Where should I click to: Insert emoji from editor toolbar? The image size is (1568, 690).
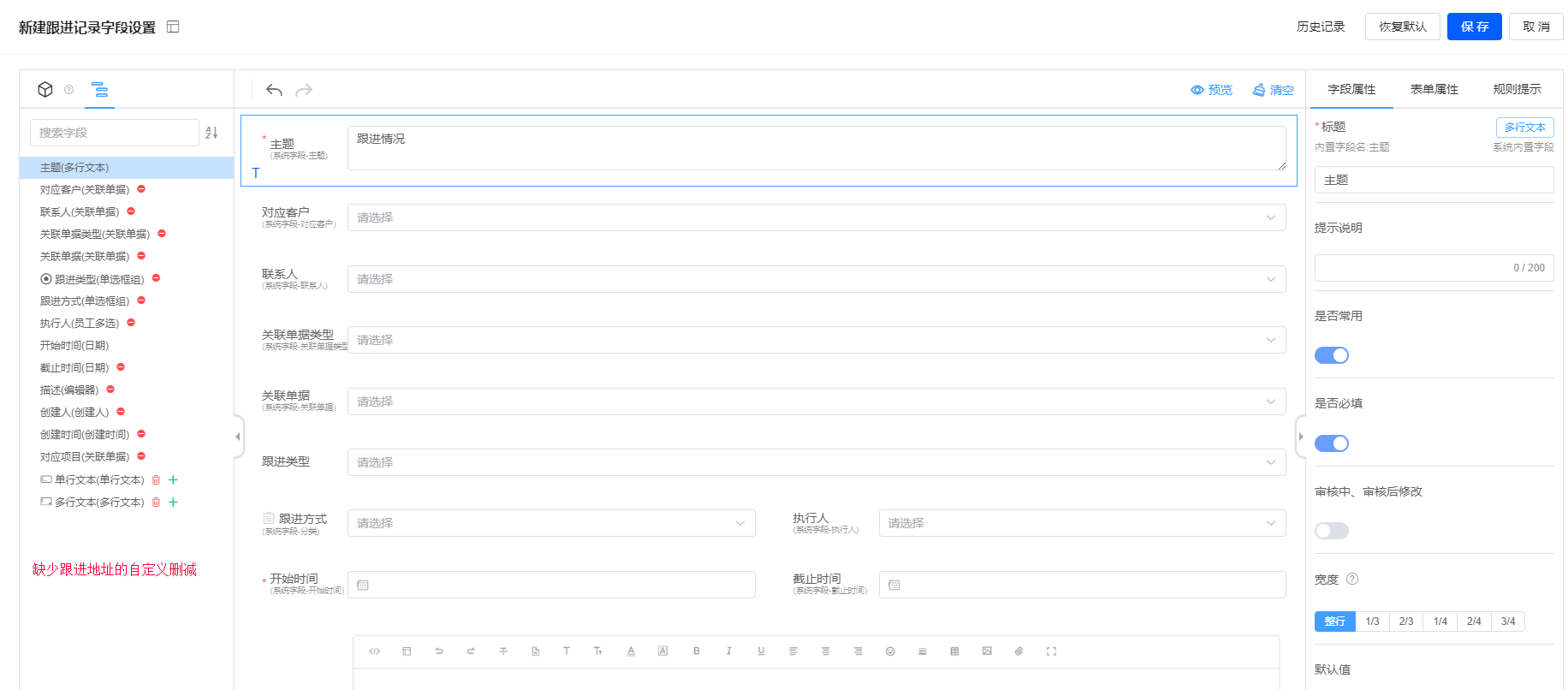point(890,651)
